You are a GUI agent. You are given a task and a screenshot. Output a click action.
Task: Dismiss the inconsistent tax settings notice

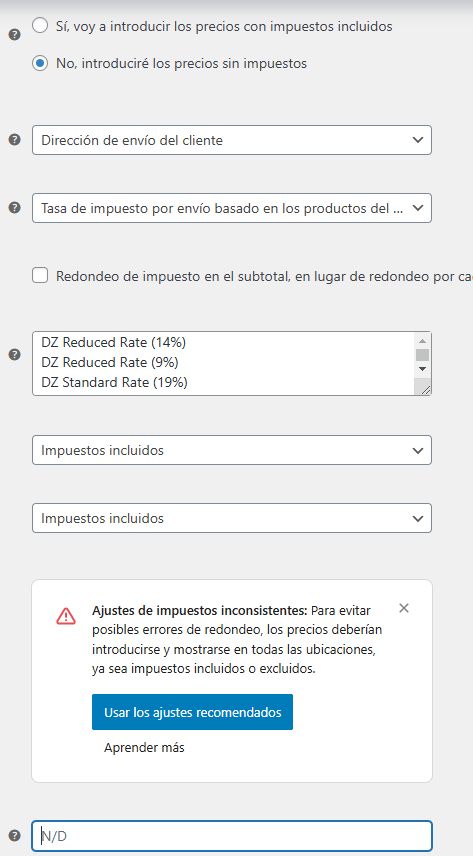pyautogui.click(x=404, y=608)
